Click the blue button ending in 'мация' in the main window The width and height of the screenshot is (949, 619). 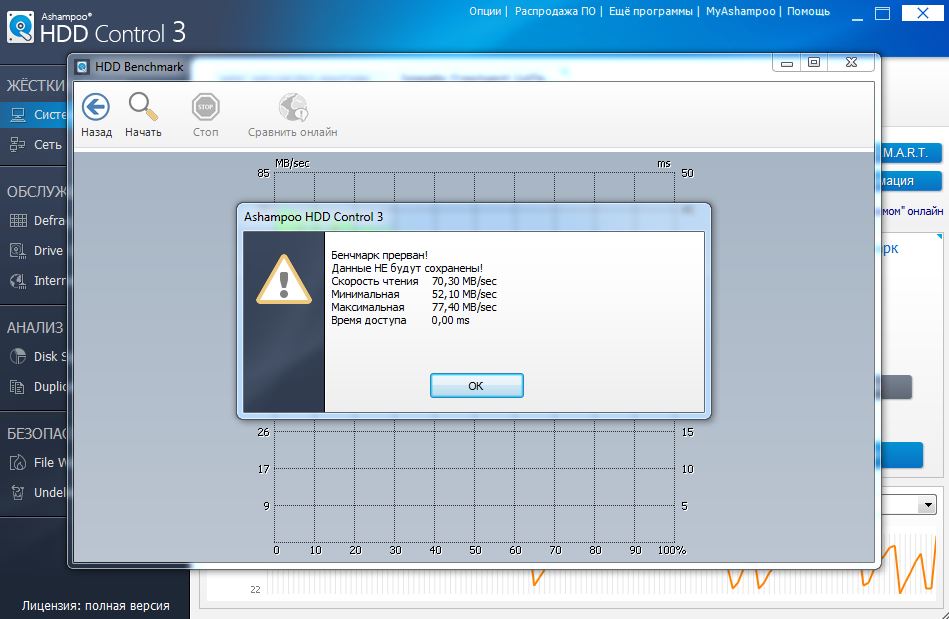(911, 180)
